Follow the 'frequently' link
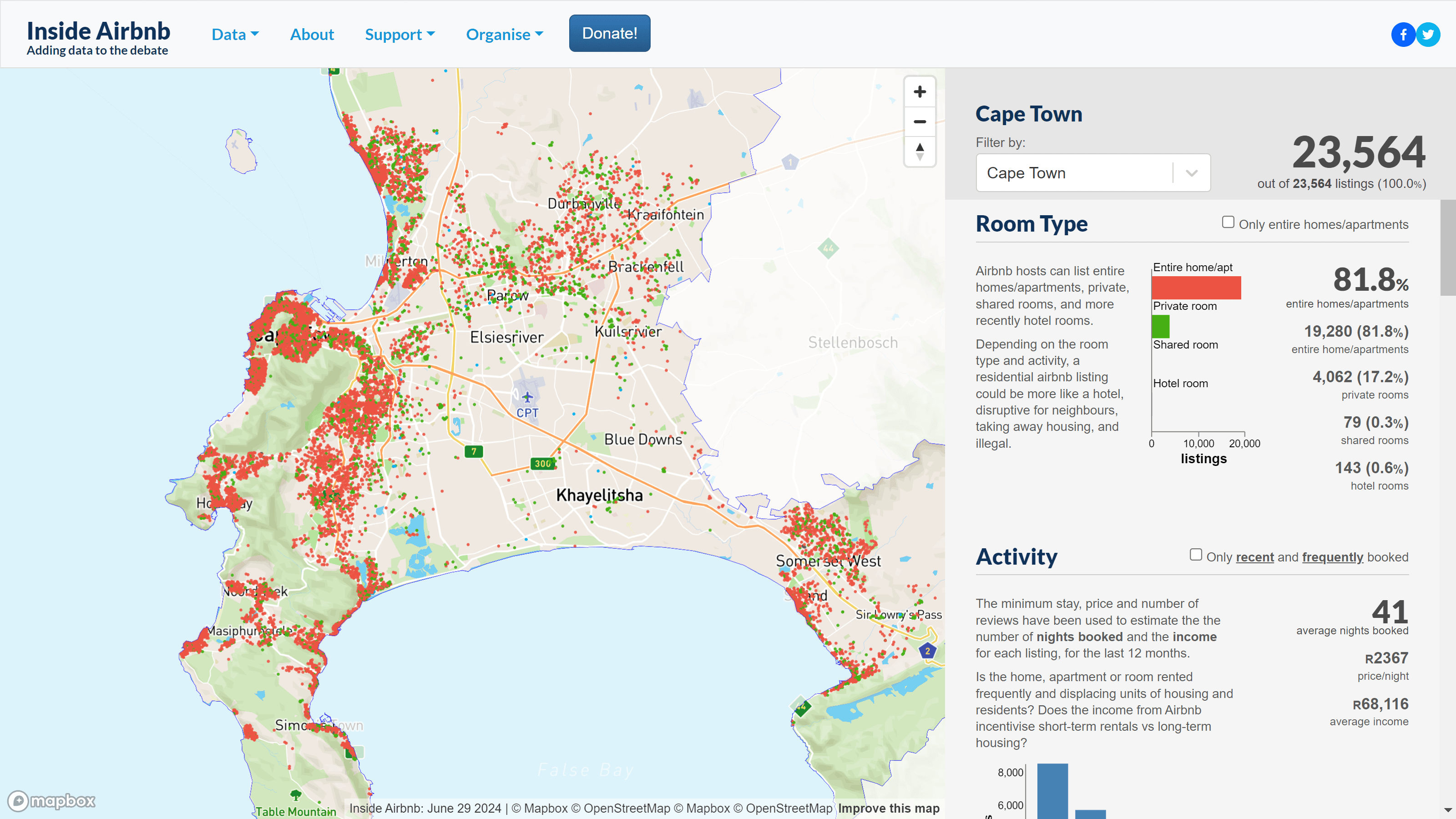The width and height of the screenshot is (1456, 819). point(1333,557)
